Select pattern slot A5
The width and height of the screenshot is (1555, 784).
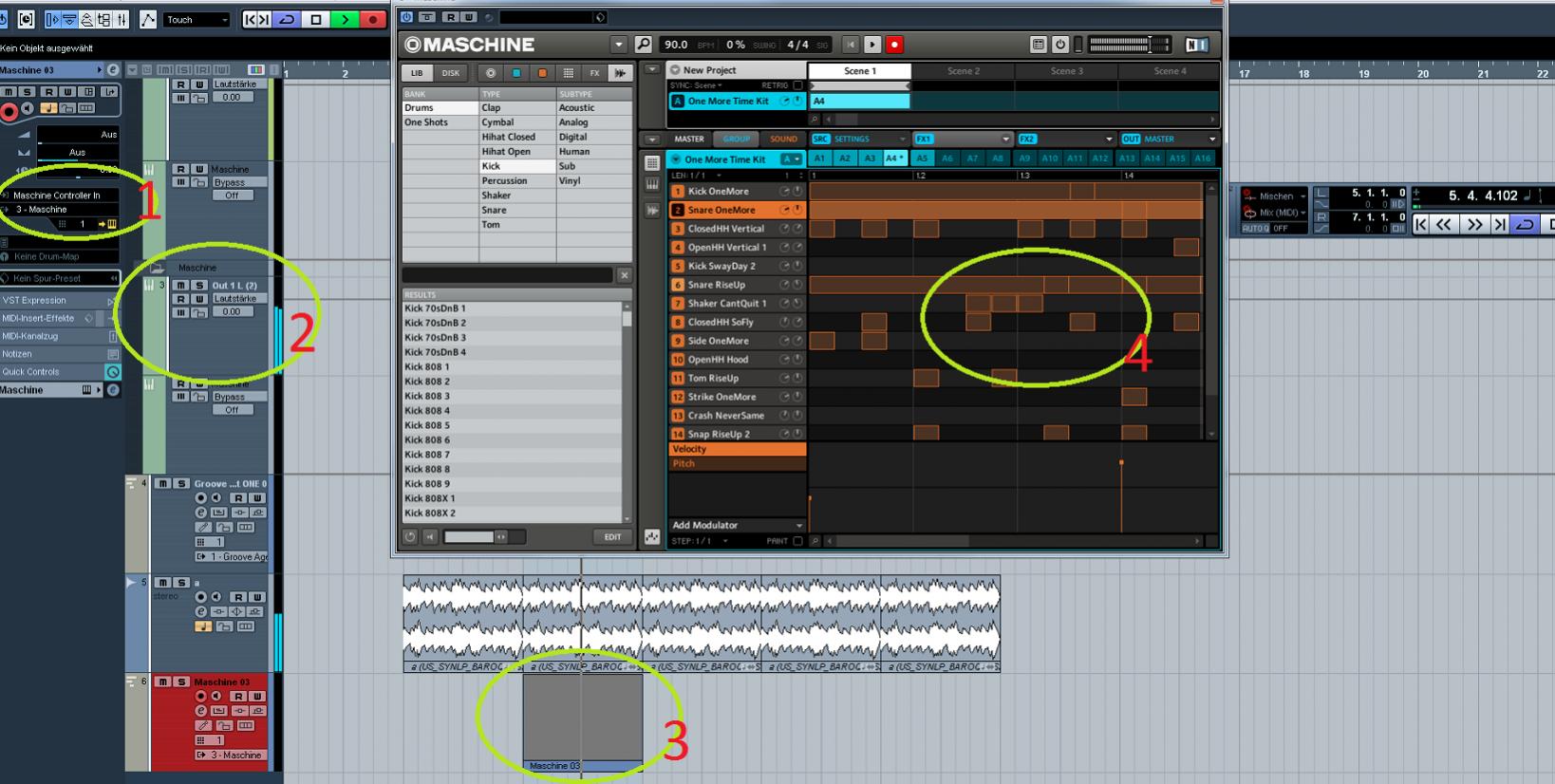922,159
